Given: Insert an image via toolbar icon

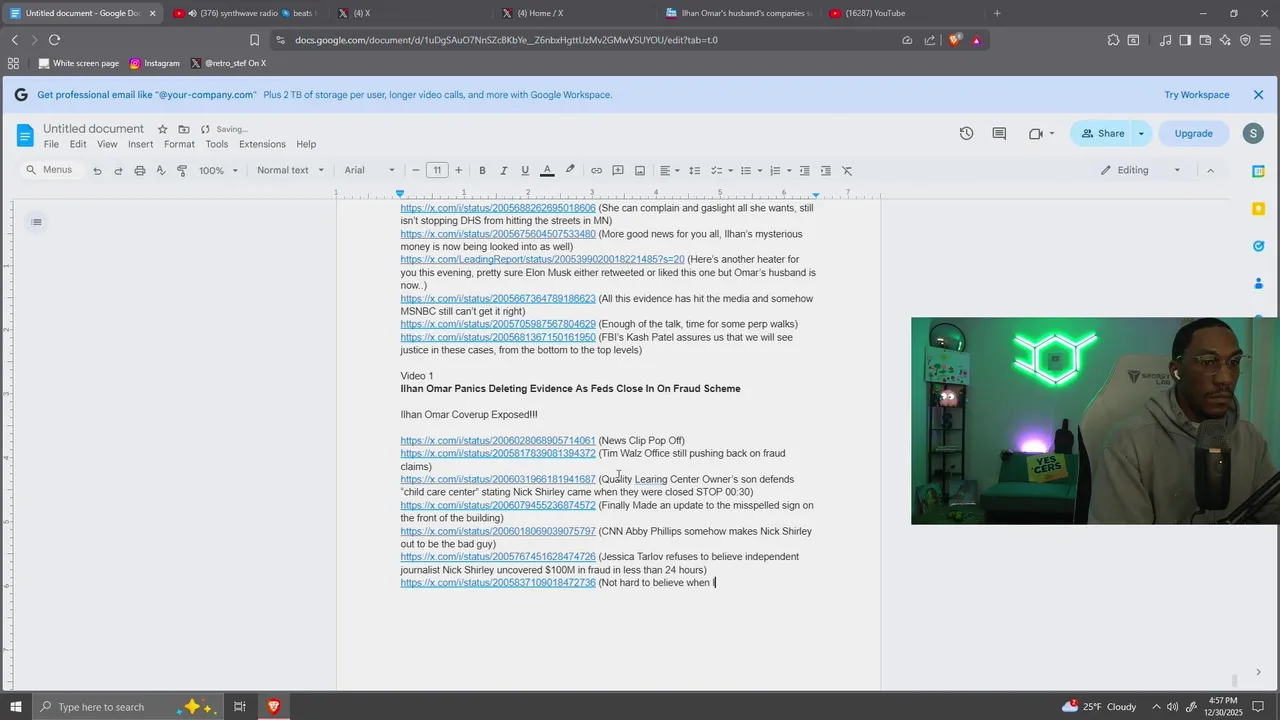Looking at the screenshot, I should [640, 171].
